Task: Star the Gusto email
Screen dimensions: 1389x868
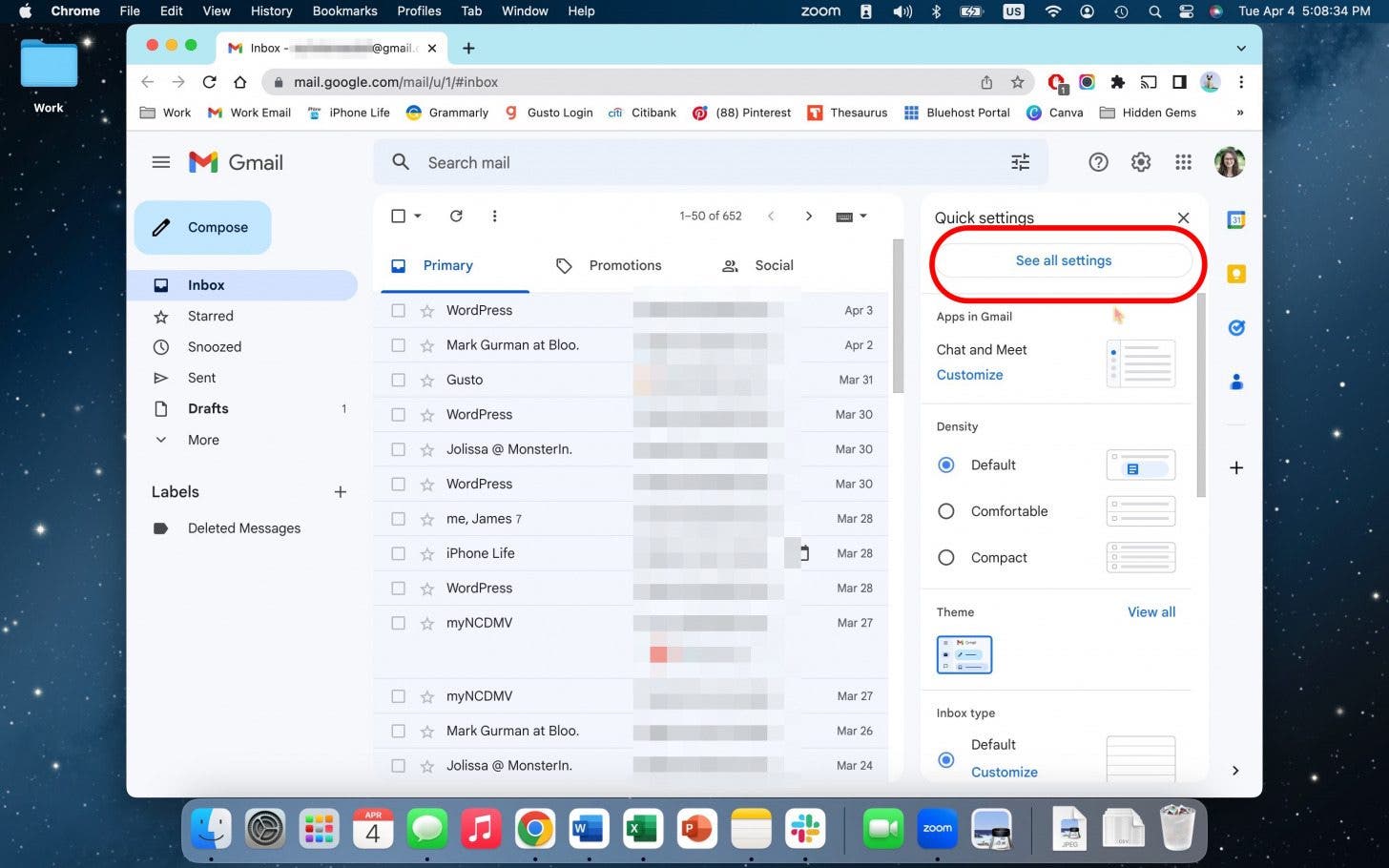Action: [427, 380]
